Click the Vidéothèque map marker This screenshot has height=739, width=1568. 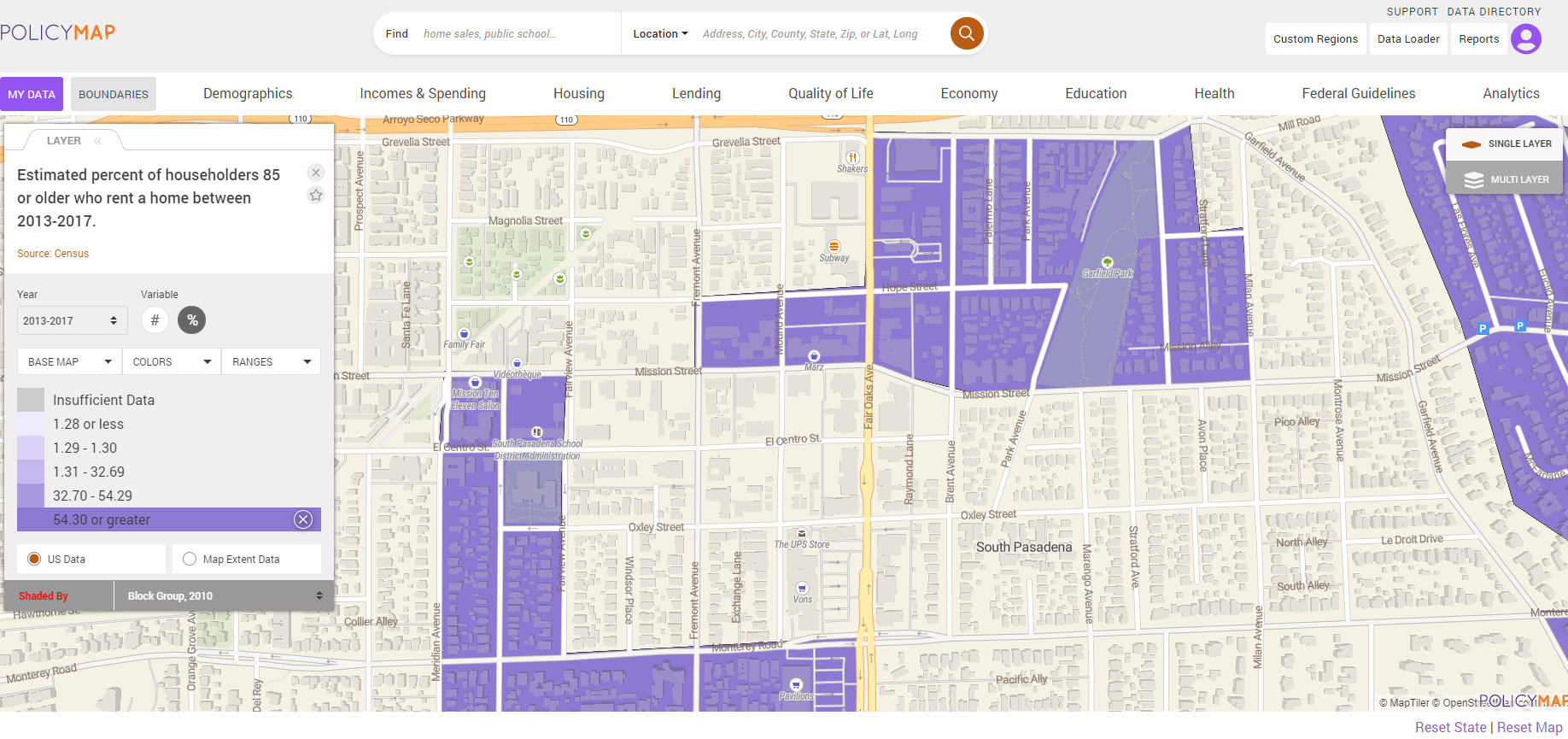pyautogui.click(x=518, y=364)
